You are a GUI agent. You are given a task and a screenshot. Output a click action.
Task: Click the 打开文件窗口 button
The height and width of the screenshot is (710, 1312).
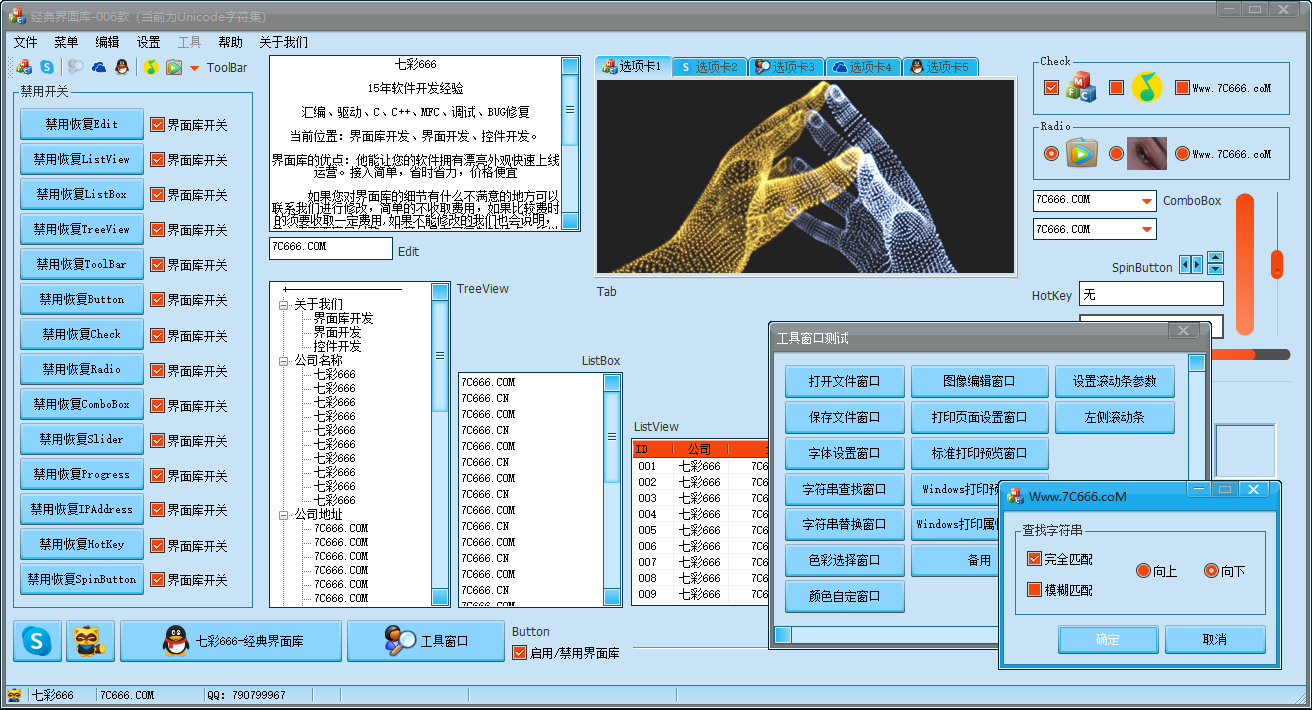[x=844, y=381]
